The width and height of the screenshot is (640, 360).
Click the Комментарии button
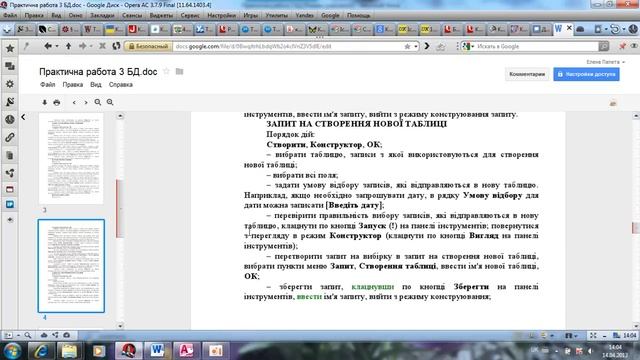coord(527,74)
